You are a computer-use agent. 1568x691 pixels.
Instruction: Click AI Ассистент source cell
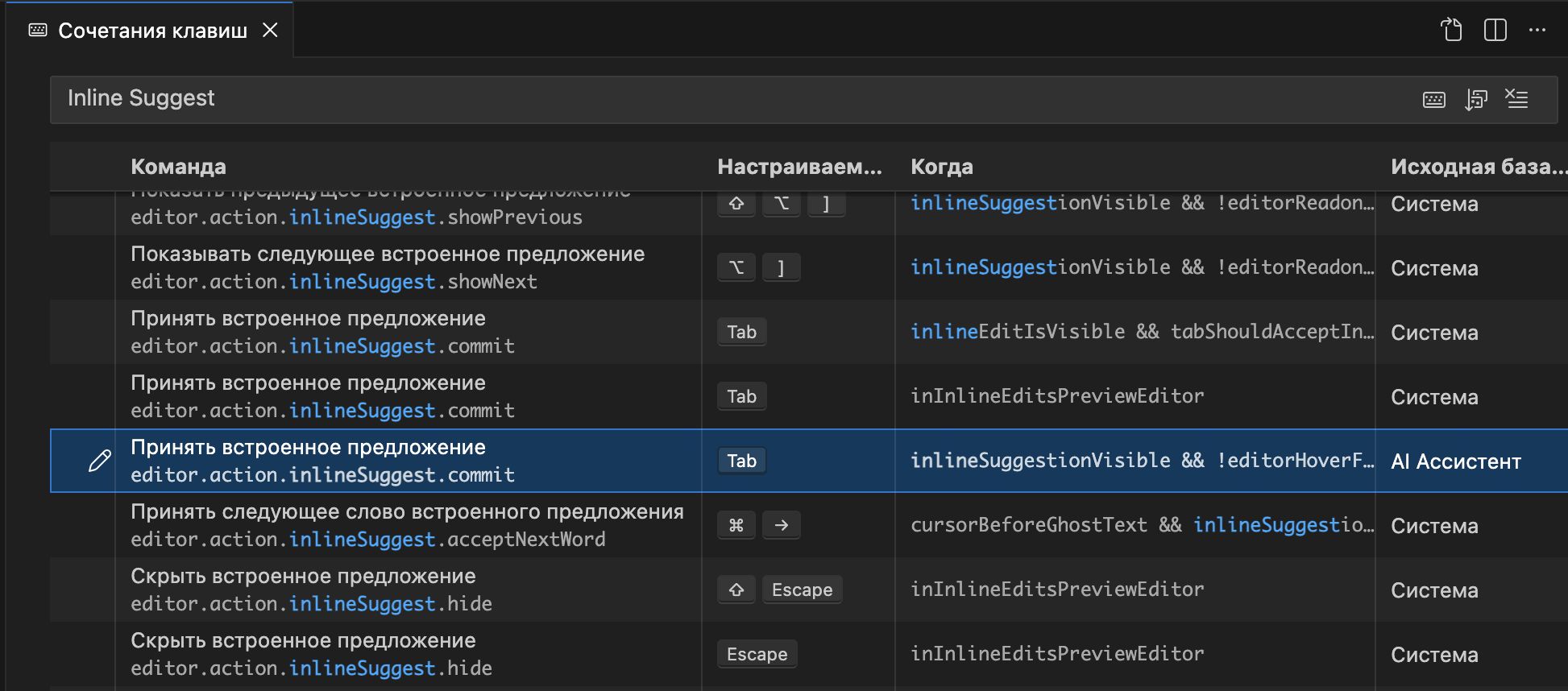pyautogui.click(x=1456, y=461)
